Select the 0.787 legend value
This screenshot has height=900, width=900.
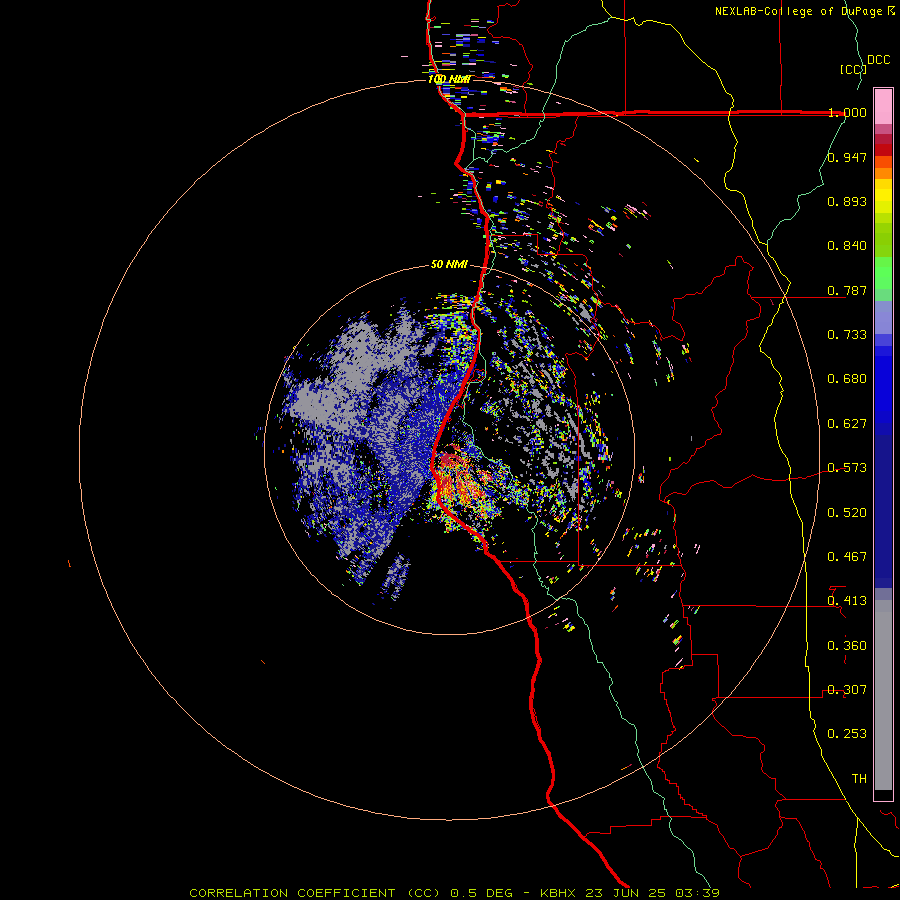point(847,290)
